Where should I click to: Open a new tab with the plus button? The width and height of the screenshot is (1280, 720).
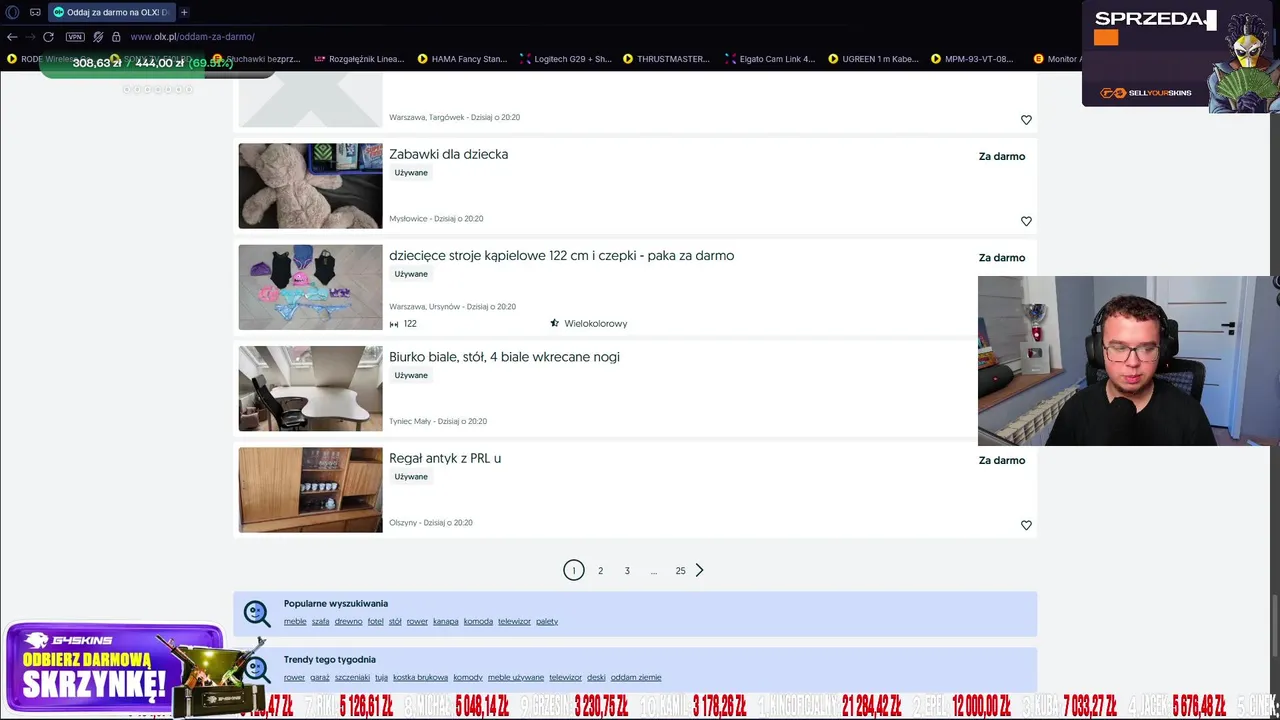[x=184, y=12]
